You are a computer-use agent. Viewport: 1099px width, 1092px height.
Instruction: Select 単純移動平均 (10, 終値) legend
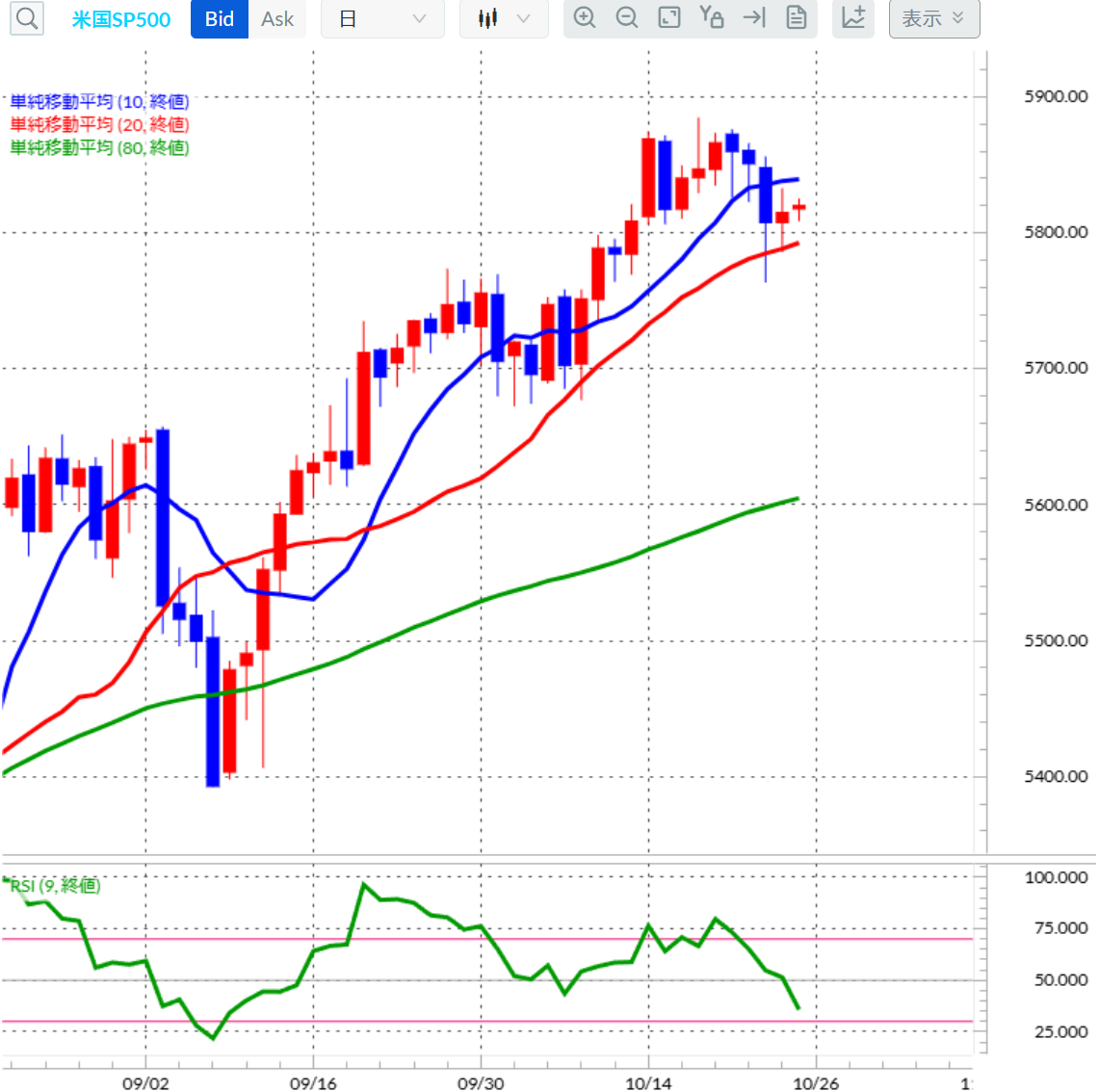pos(99,102)
